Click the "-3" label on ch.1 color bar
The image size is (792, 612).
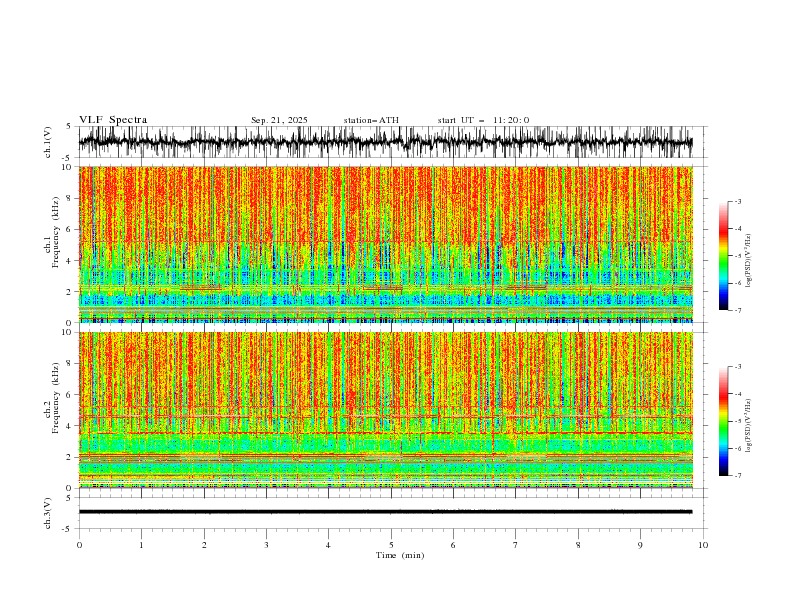click(738, 201)
